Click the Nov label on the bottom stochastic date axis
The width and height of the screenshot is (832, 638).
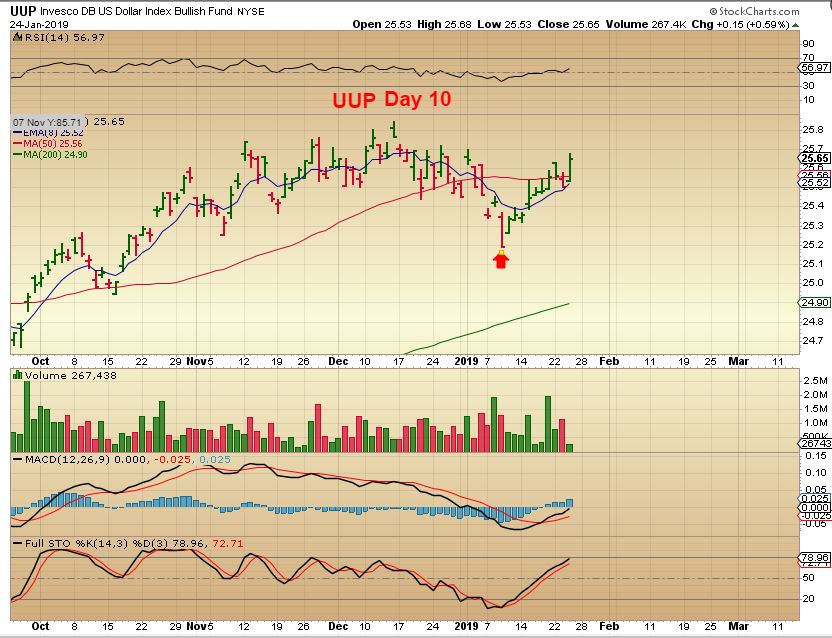pyautogui.click(x=196, y=626)
